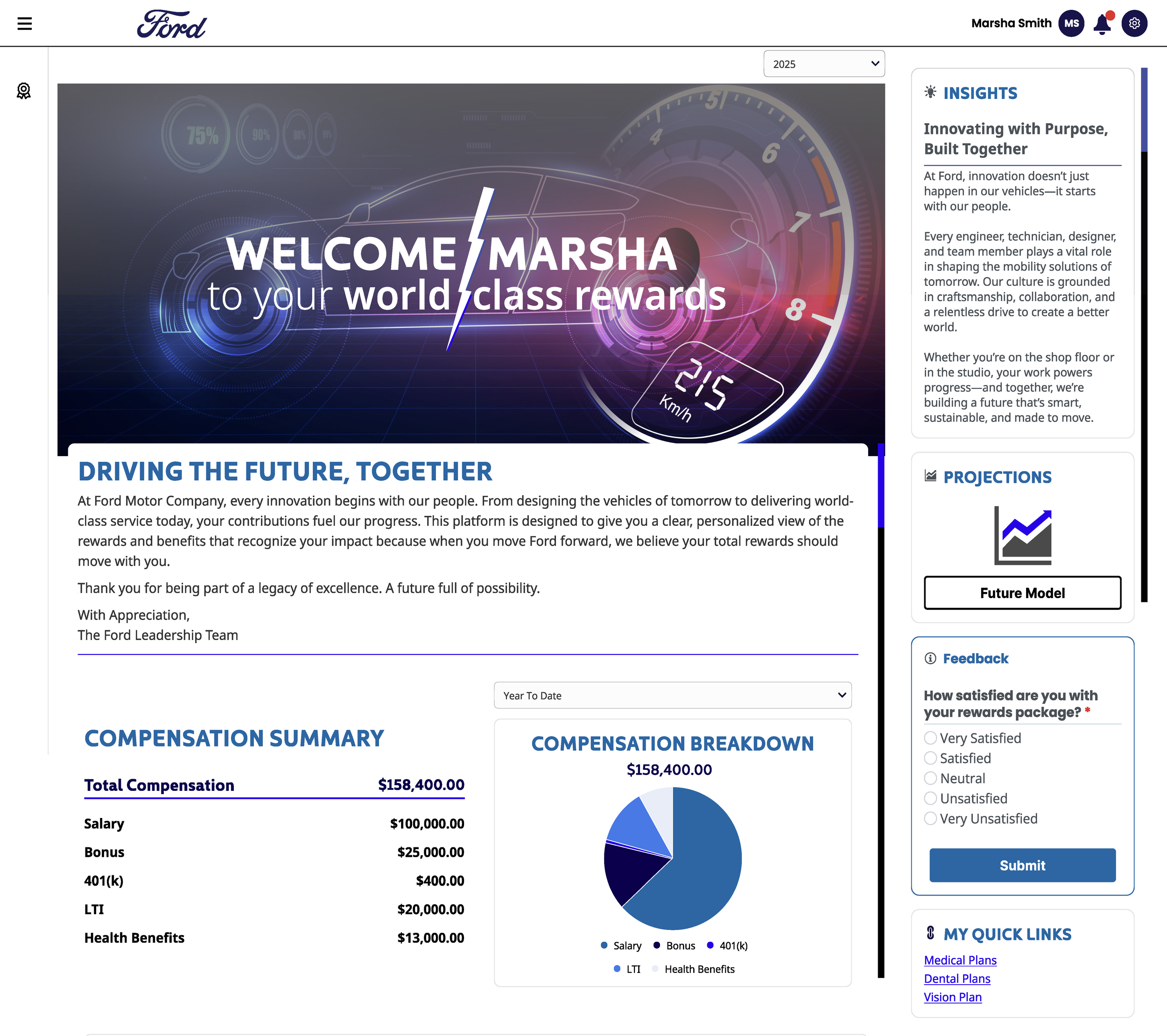The height and width of the screenshot is (1036, 1167).
Task: Open the 2025 year dropdown
Action: click(x=823, y=64)
